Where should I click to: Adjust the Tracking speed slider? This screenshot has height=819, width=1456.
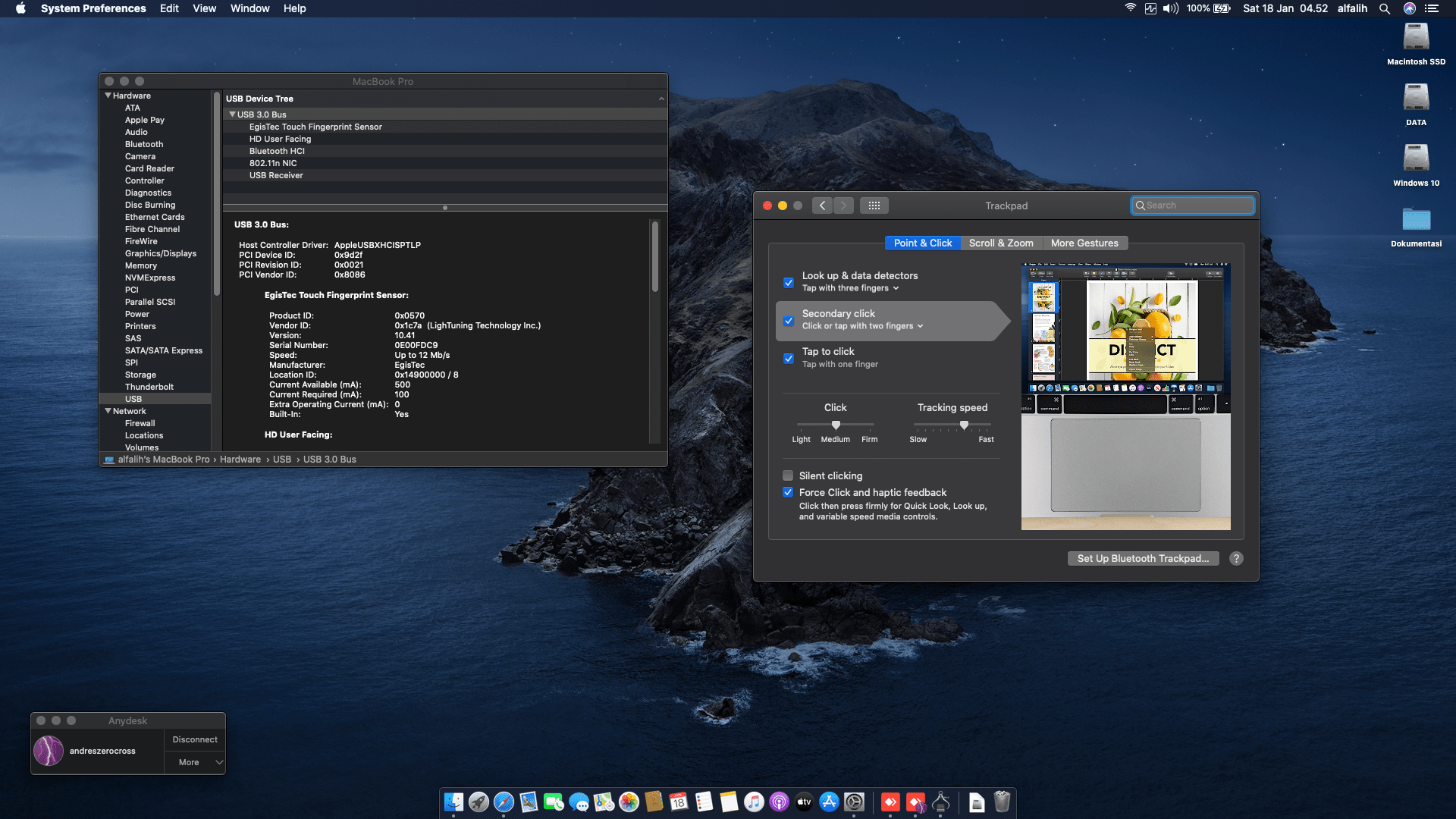pyautogui.click(x=964, y=425)
